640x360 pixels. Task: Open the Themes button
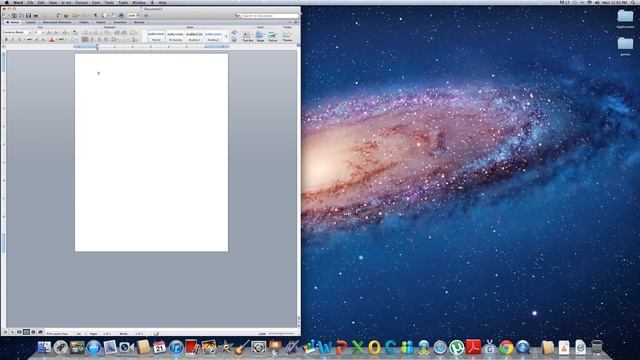(x=287, y=36)
